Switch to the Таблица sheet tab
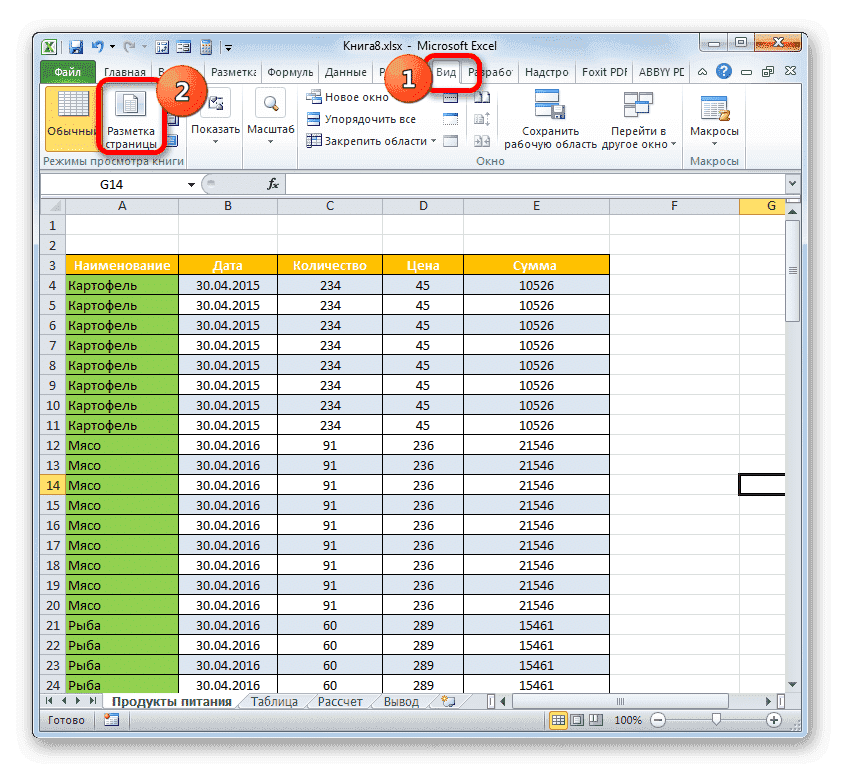Image resolution: width=841 pixels, height=771 pixels. 273,701
